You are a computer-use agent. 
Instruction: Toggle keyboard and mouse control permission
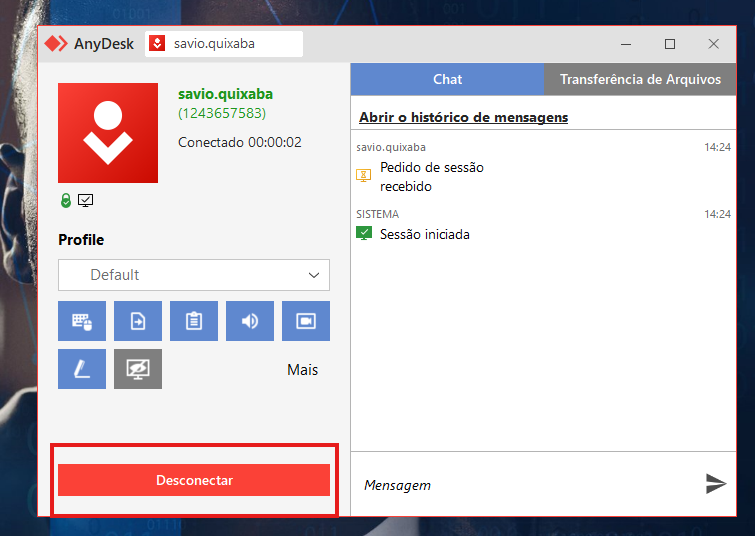[82, 321]
